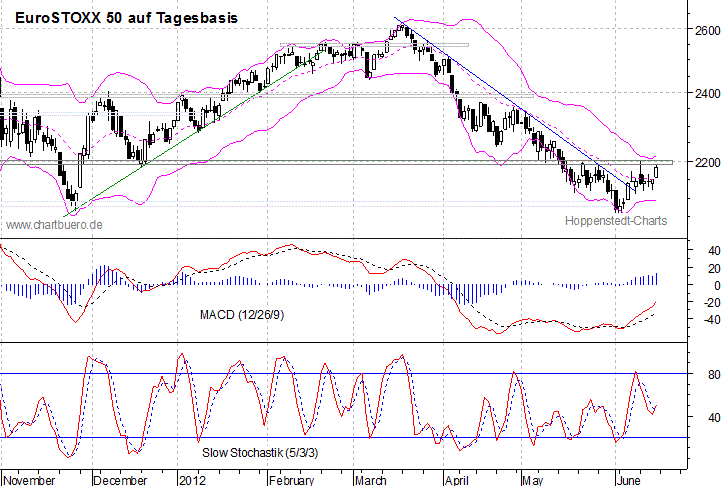Click the 80 level on stochastic axis
The height and width of the screenshot is (486, 723).
tap(714, 374)
